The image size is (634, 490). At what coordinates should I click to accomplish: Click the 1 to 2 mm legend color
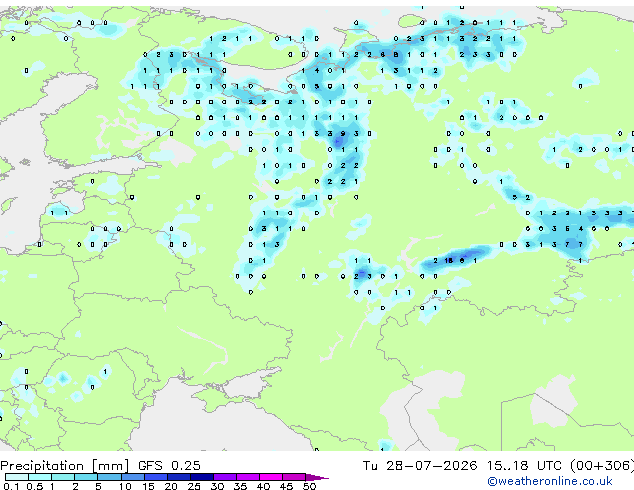click(63, 477)
